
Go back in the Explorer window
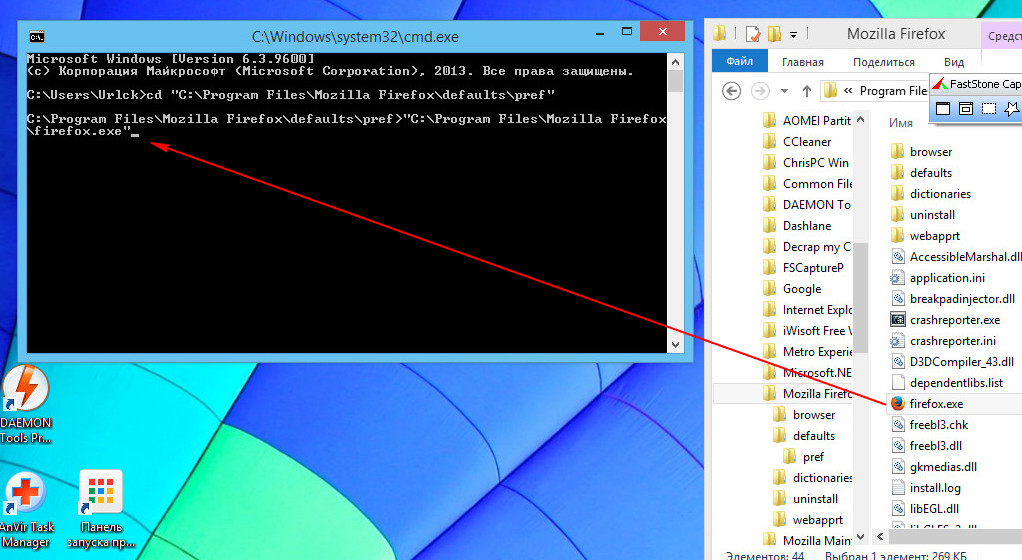click(731, 91)
